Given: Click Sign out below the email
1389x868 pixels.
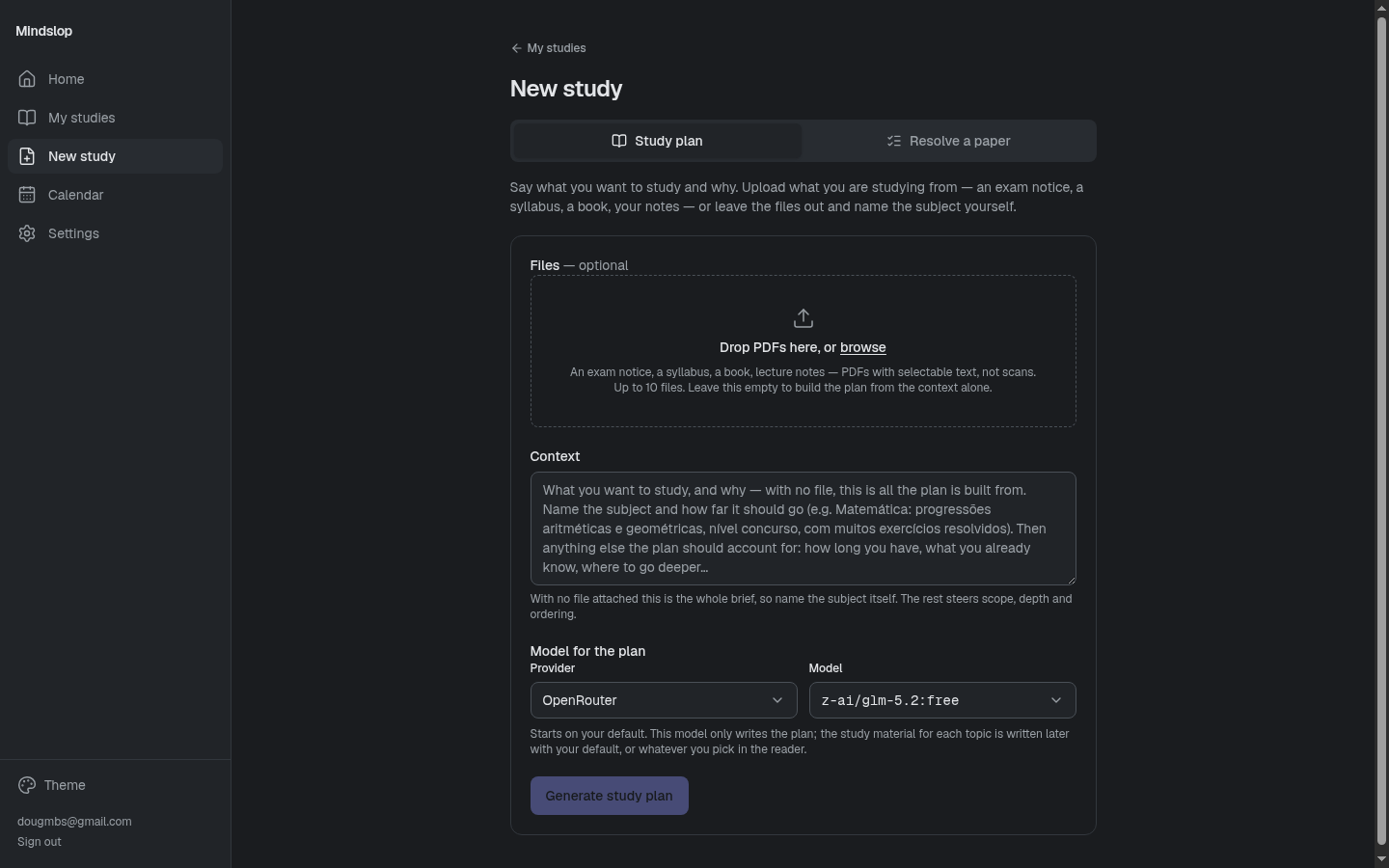Looking at the screenshot, I should [x=40, y=842].
